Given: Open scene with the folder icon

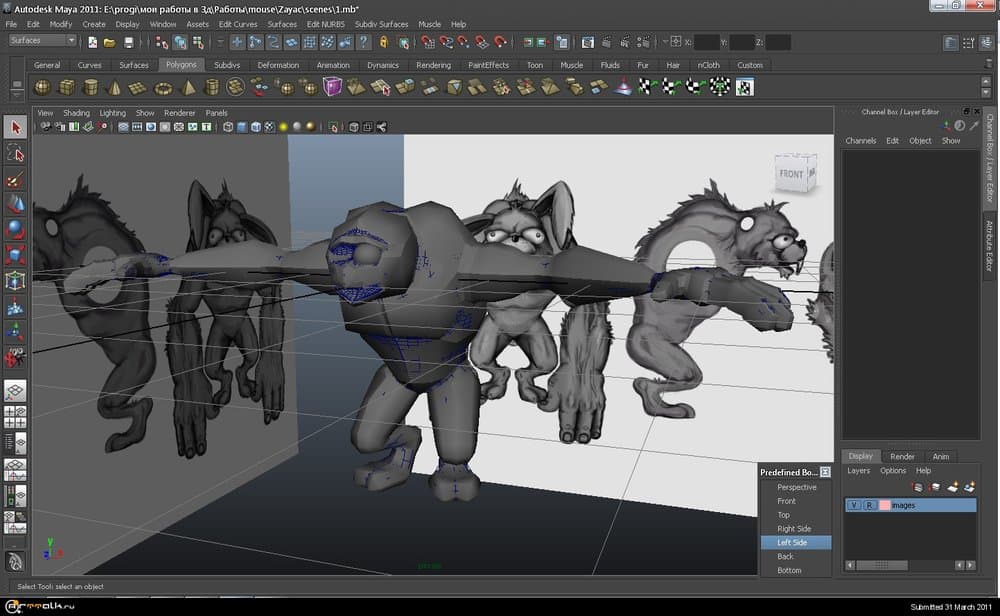Looking at the screenshot, I should pos(110,42).
